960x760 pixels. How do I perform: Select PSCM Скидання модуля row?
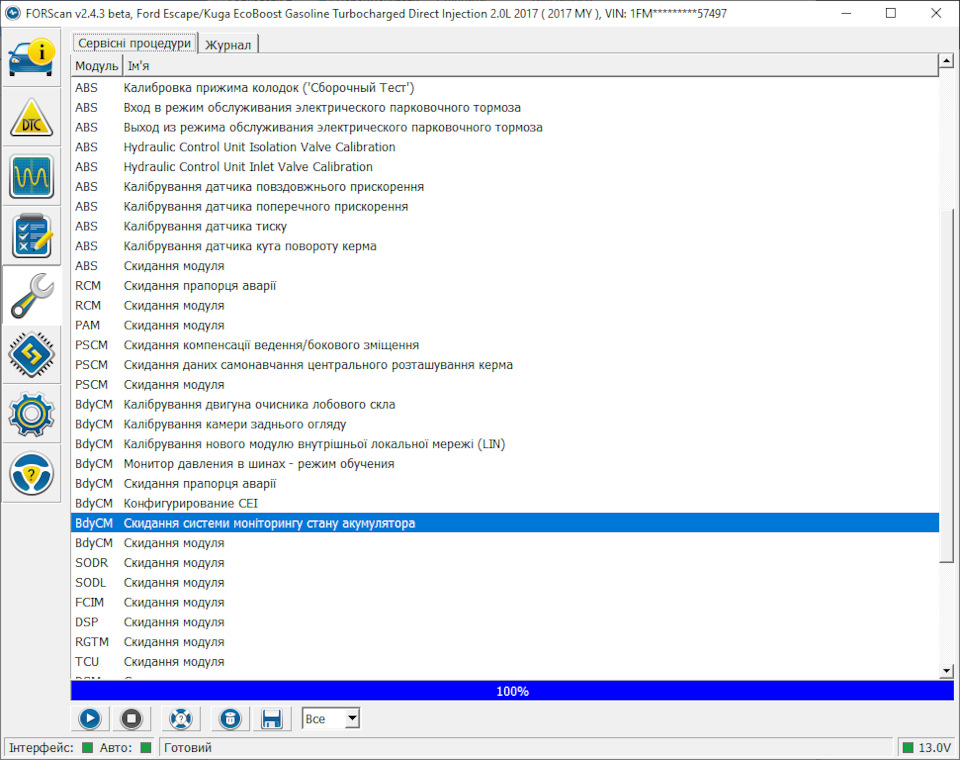tap(505, 385)
